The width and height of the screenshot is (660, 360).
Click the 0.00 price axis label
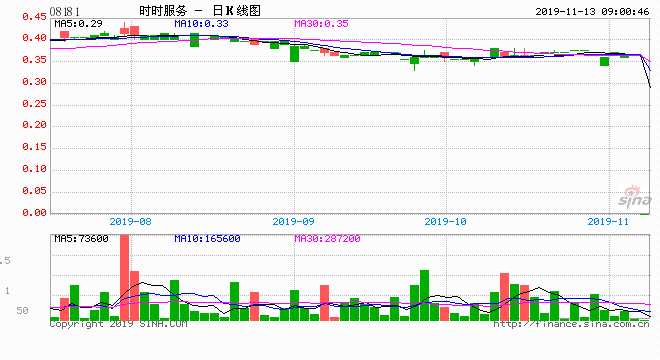click(x=34, y=212)
